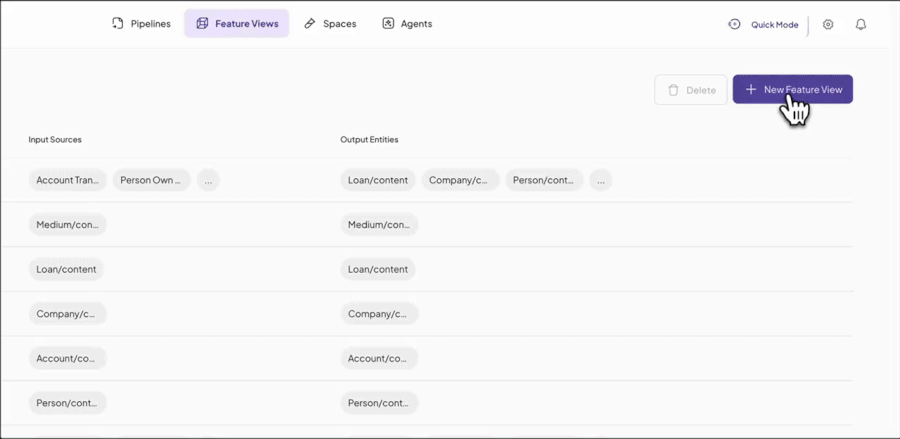
Task: Switch to the Spaces tab
Action: click(330, 24)
